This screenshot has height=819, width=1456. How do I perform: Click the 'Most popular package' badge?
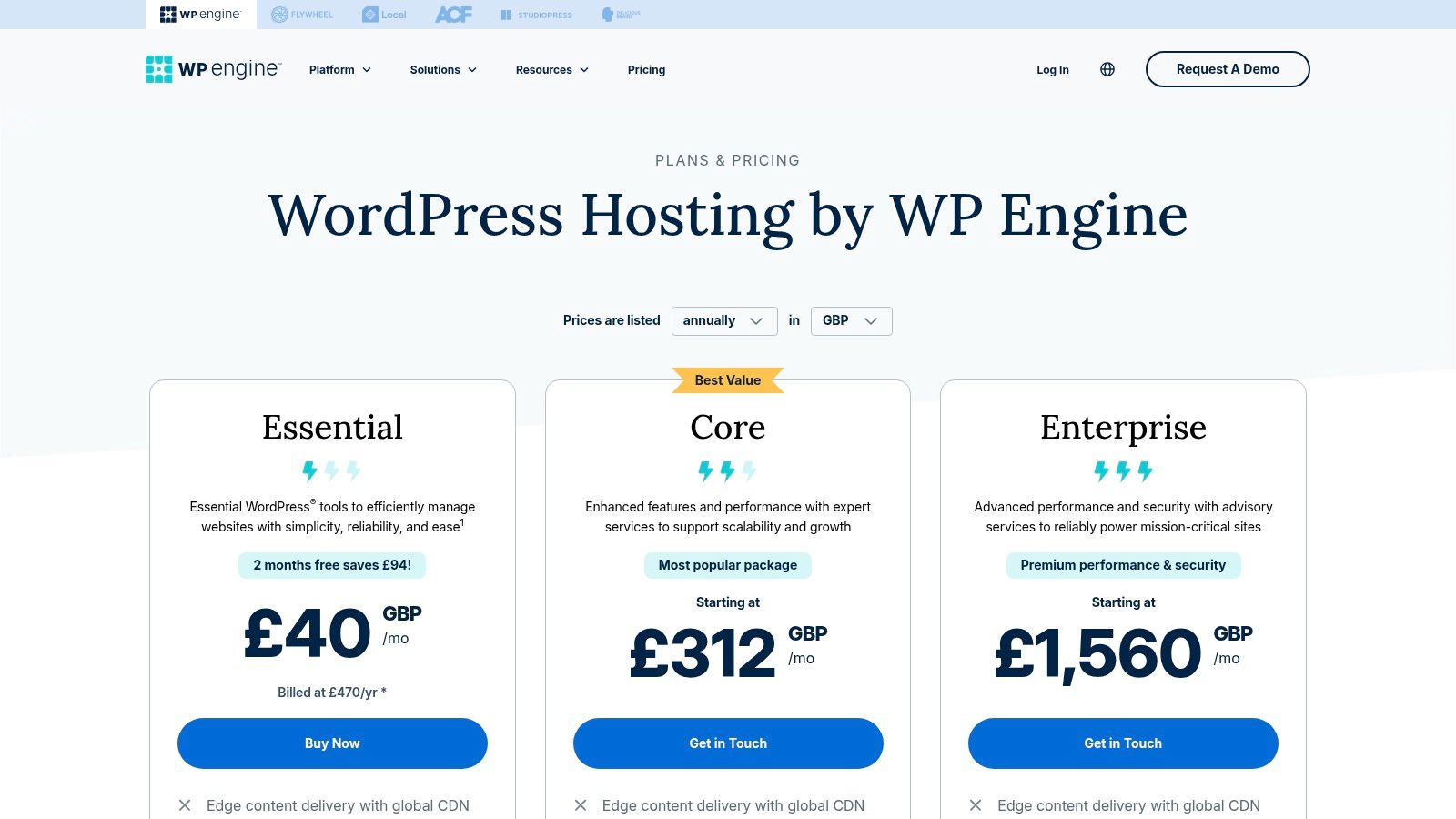coord(728,565)
